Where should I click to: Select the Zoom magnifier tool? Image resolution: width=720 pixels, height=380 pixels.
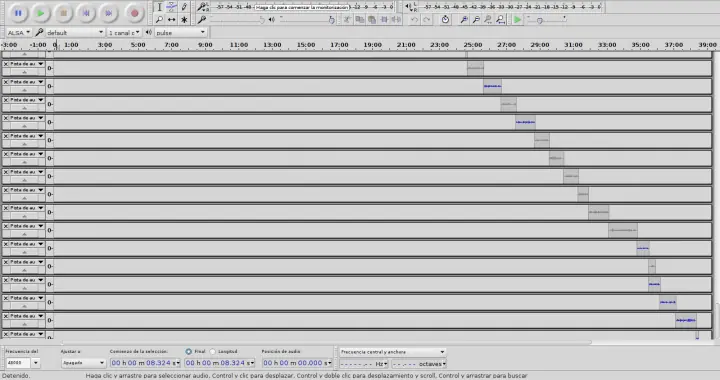tap(159, 19)
